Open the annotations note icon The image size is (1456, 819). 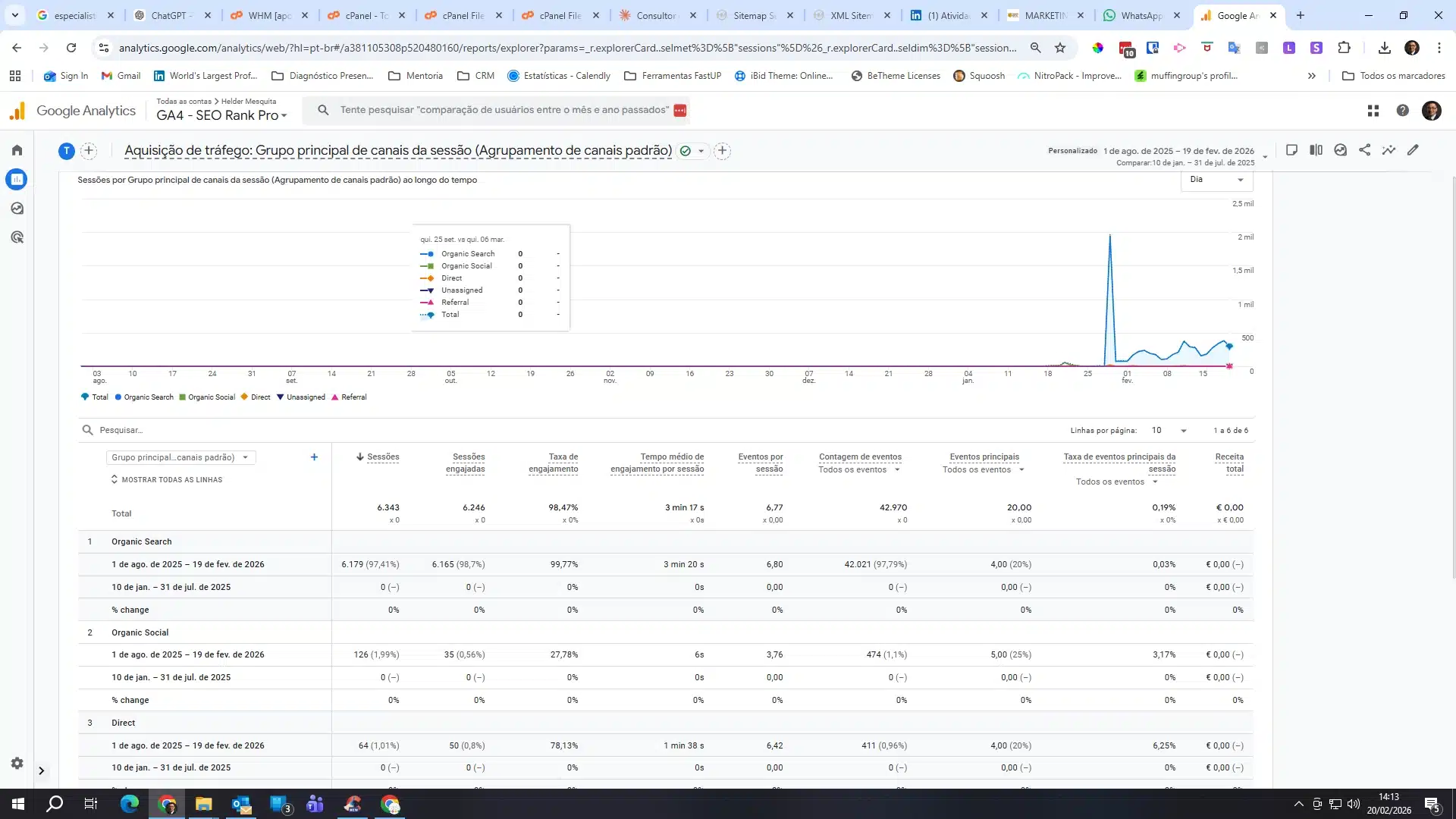(x=1291, y=150)
